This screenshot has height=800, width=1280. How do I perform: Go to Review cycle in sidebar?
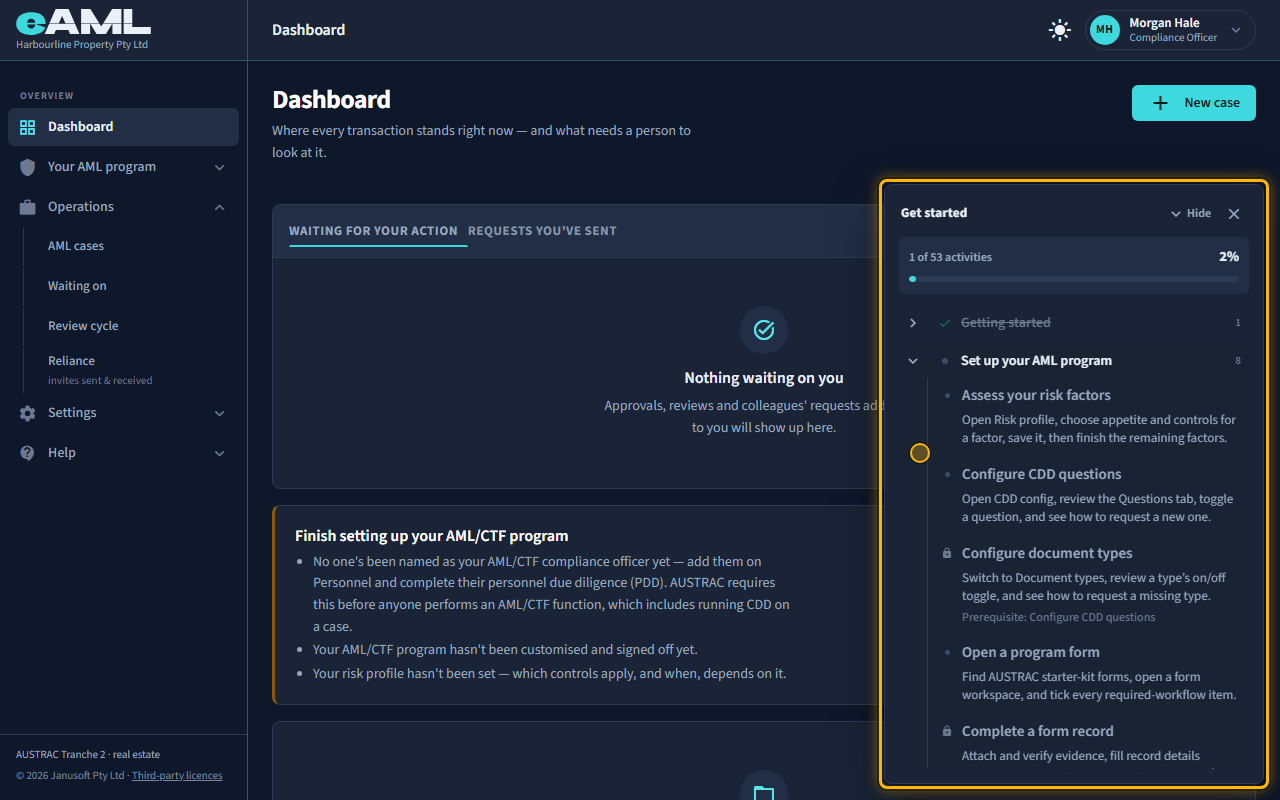[x=83, y=326]
